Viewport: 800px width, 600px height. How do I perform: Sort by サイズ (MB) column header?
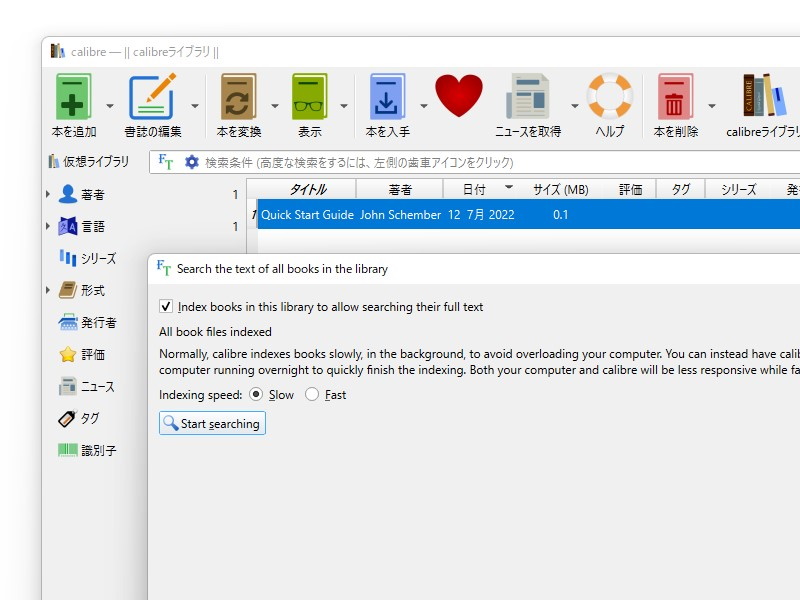[560, 190]
